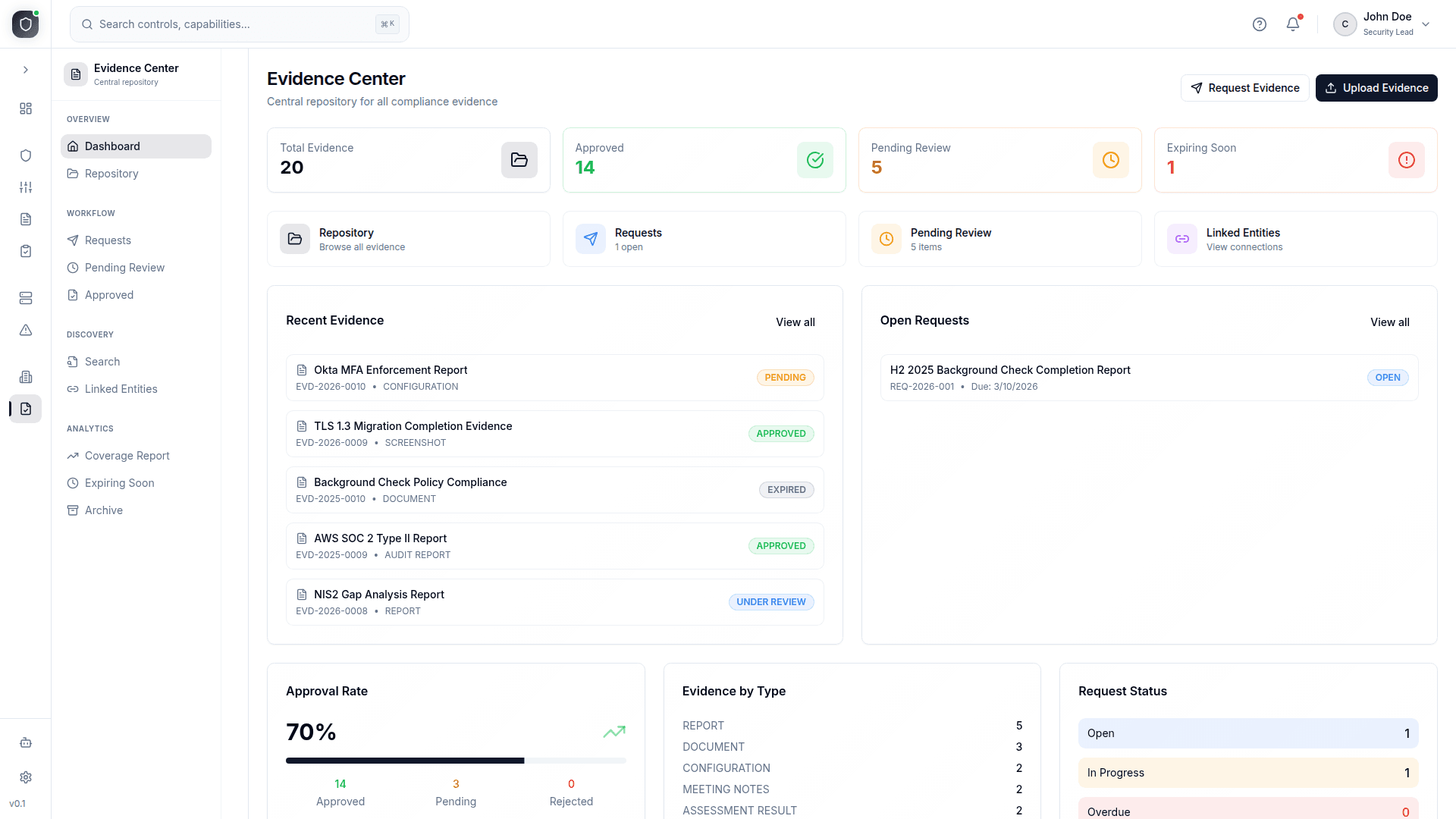This screenshot has height=819, width=1456.
Task: Click the Upload Evidence button
Action: [1376, 88]
